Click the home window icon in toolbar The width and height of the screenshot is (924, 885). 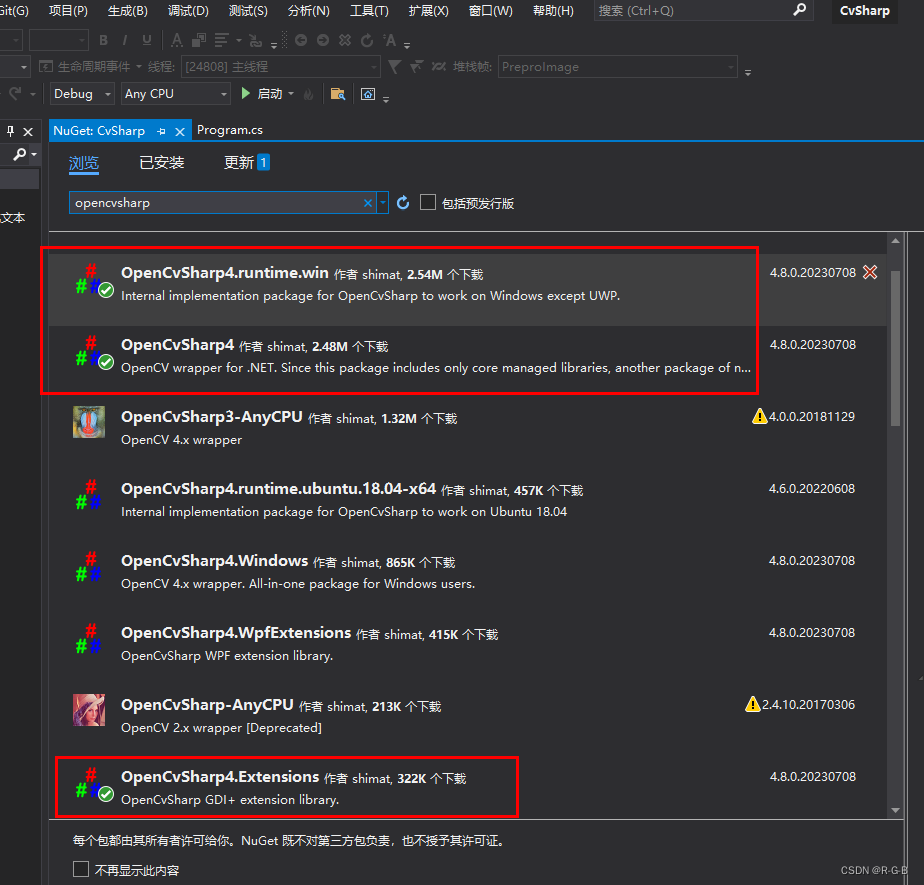point(368,94)
